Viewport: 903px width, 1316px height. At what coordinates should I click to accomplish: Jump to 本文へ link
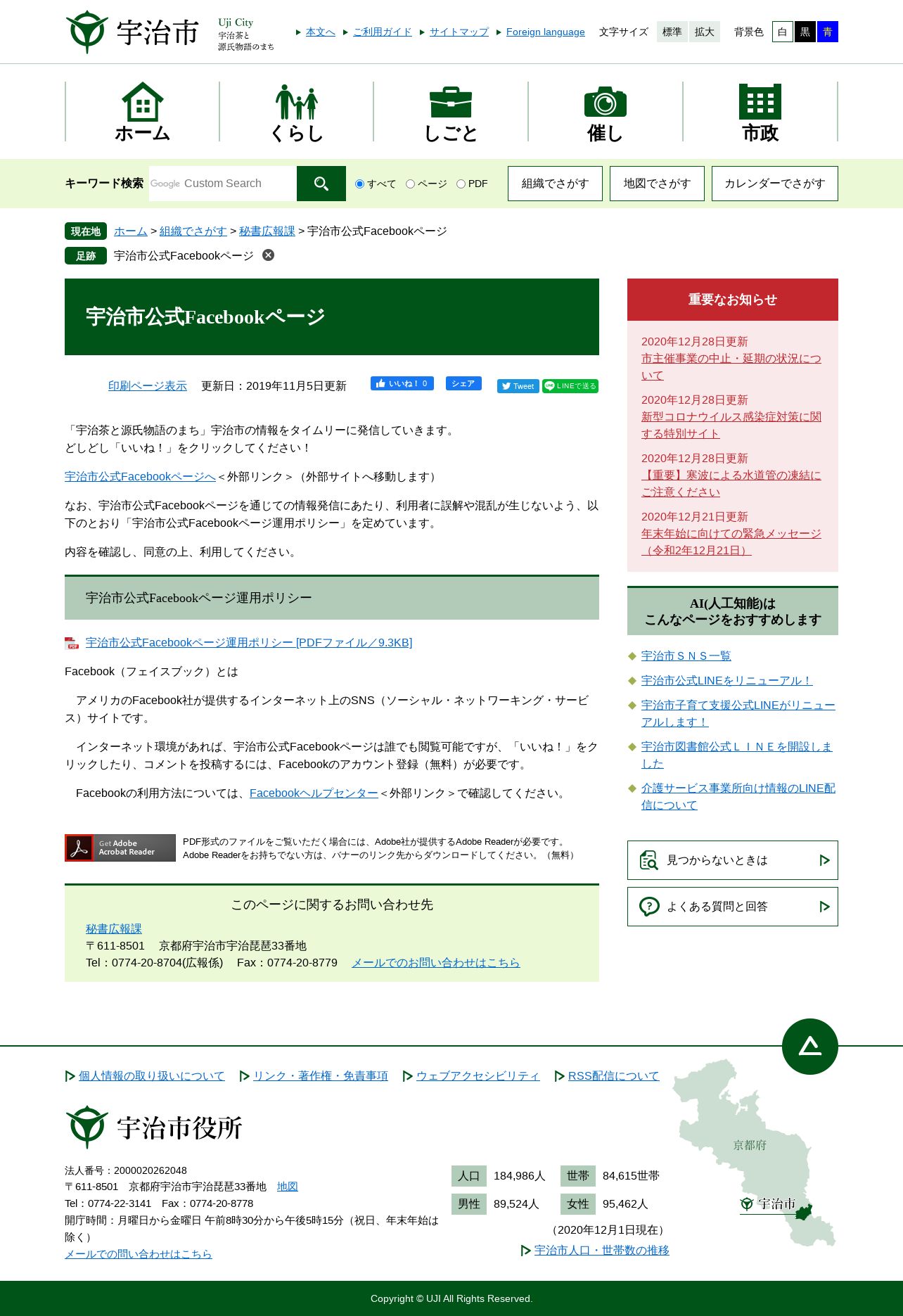point(321,32)
